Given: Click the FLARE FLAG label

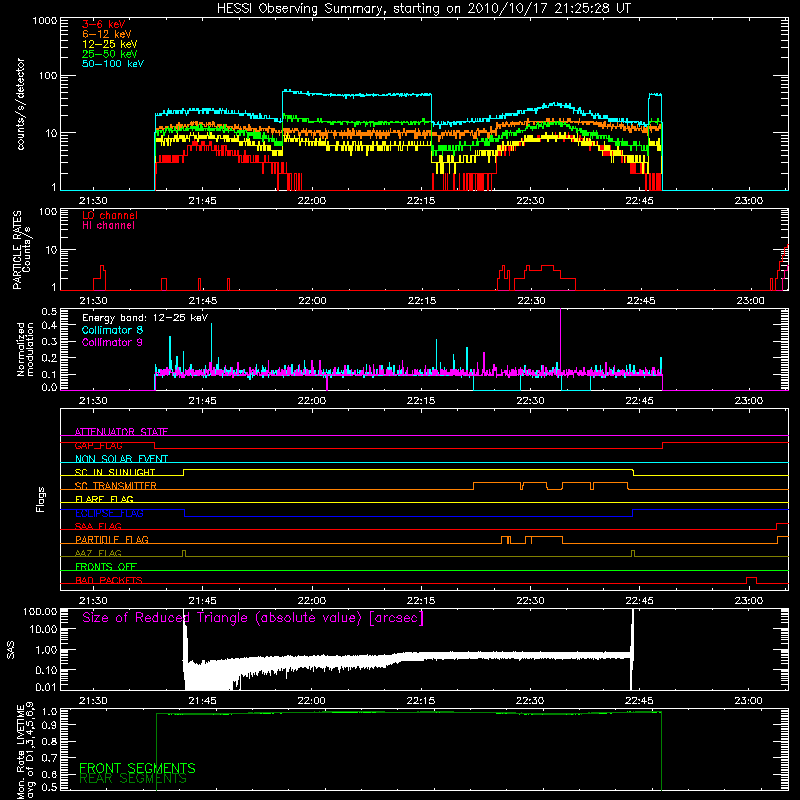Looking at the screenshot, I should click(104, 499).
